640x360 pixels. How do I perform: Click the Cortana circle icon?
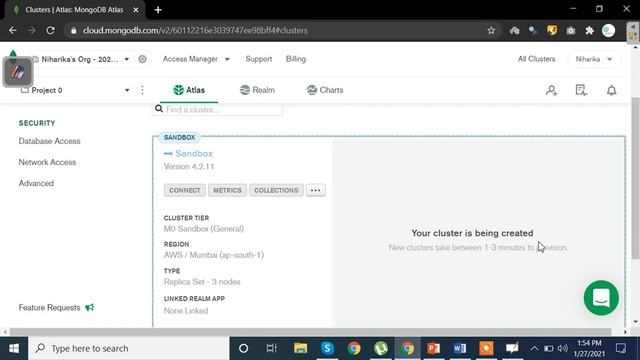[x=244, y=348]
